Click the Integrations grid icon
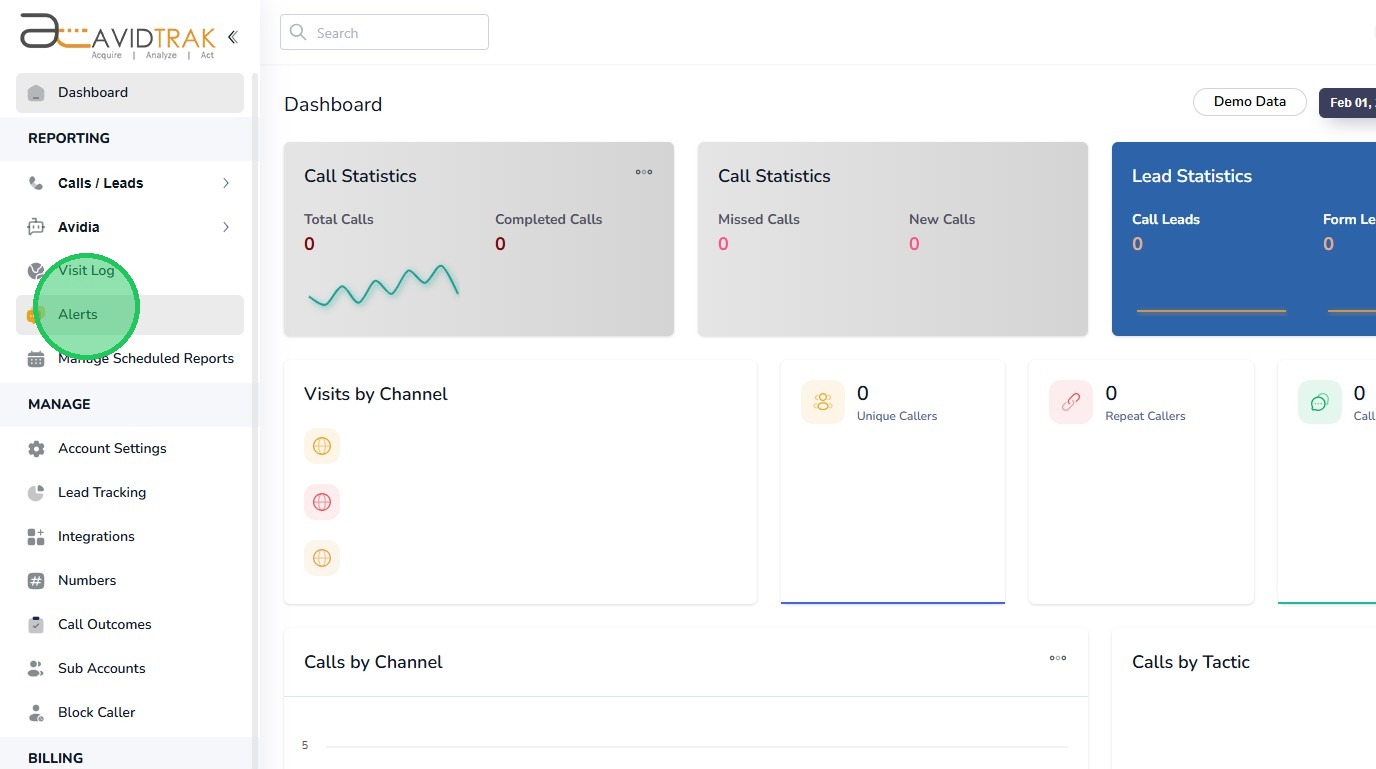This screenshot has height=769, width=1376. tap(36, 537)
